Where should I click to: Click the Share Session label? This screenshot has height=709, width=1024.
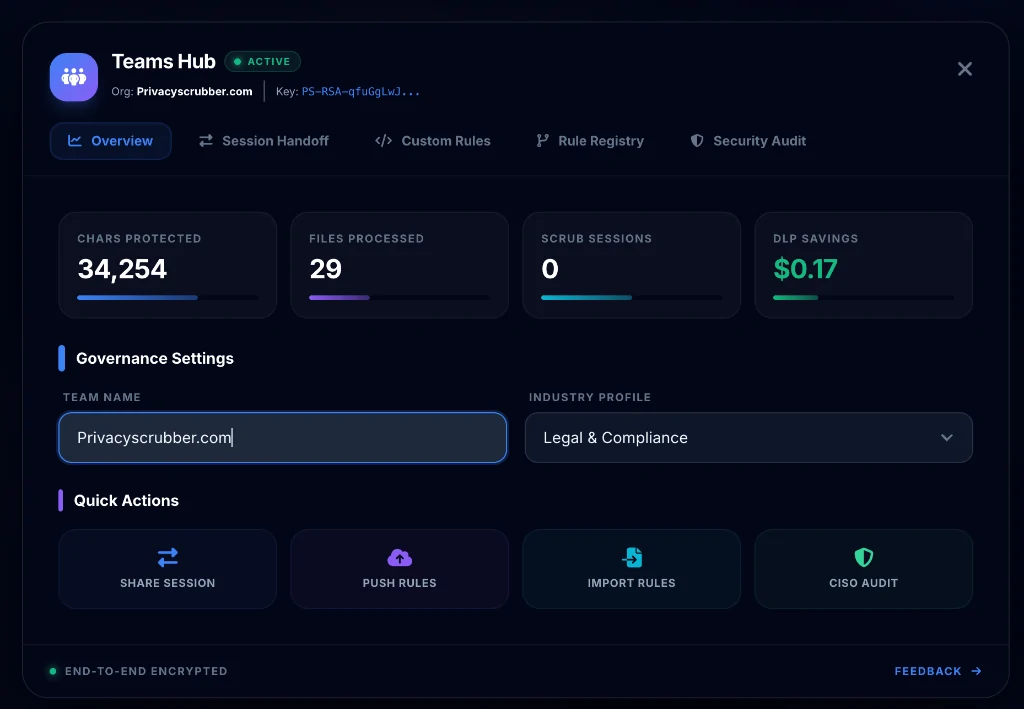point(168,583)
